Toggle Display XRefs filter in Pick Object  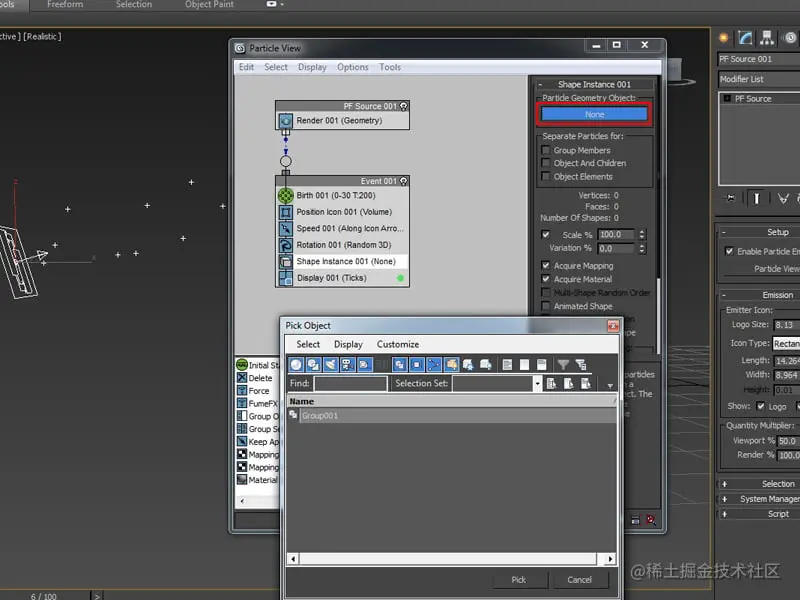coord(417,364)
